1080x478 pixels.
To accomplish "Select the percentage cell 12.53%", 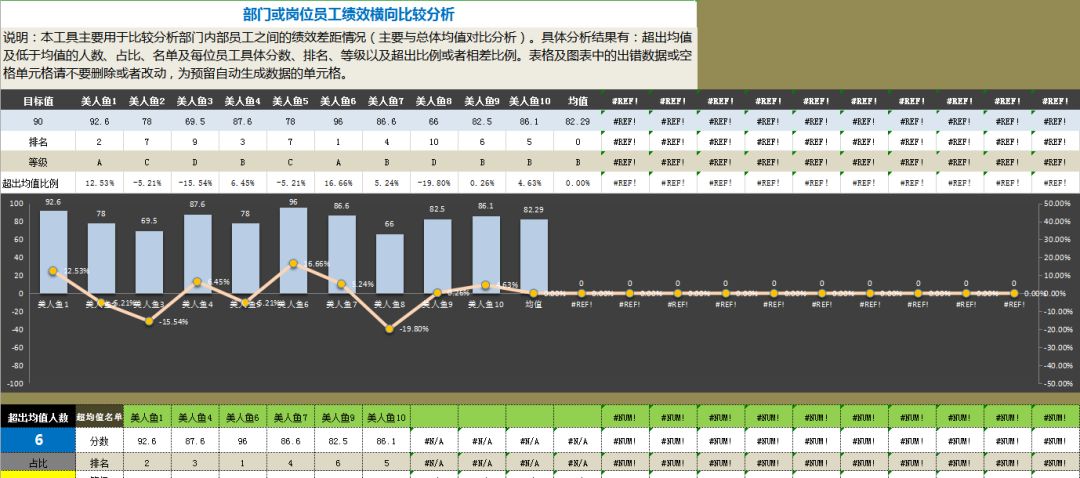I will point(99,183).
